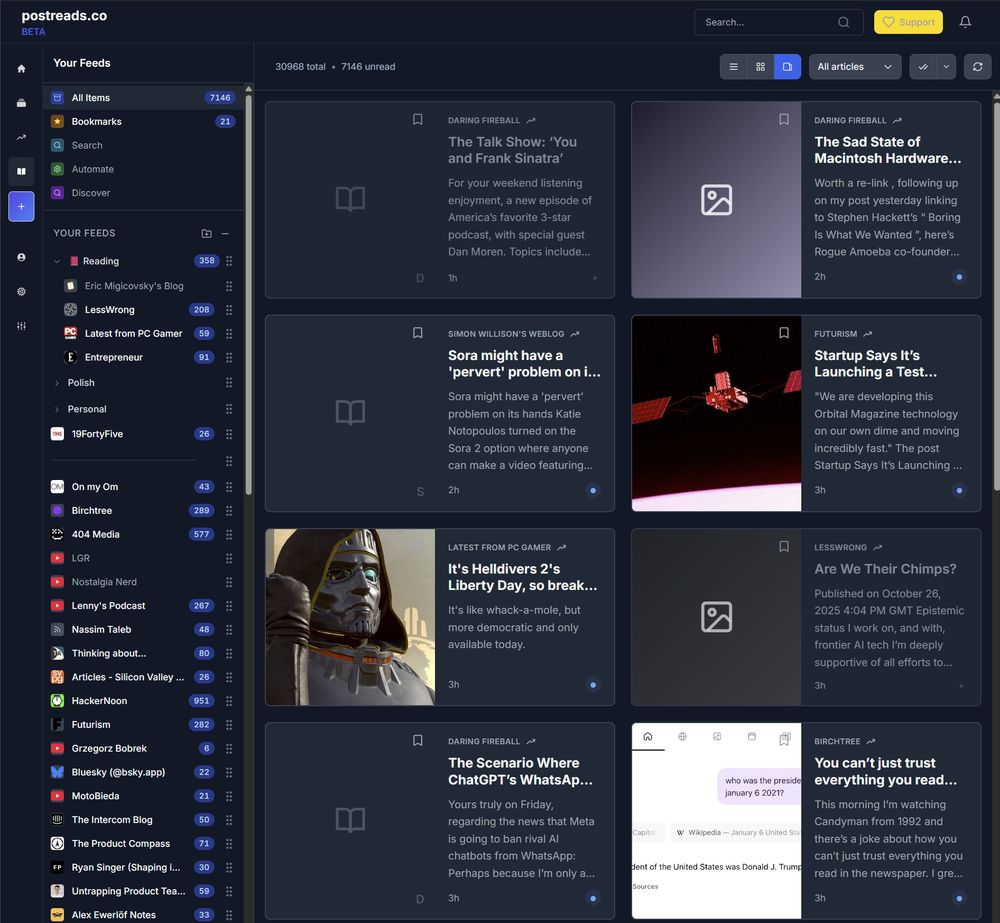
Task: Collapse the Reading folder
Action: pyautogui.click(x=57, y=261)
